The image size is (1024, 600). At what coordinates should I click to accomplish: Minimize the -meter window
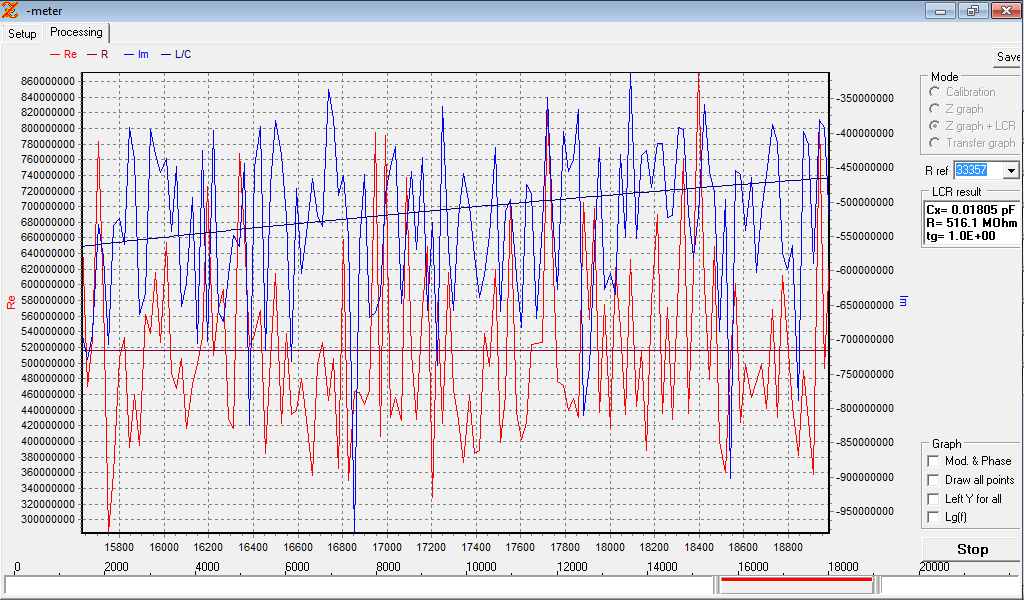pyautogui.click(x=940, y=10)
